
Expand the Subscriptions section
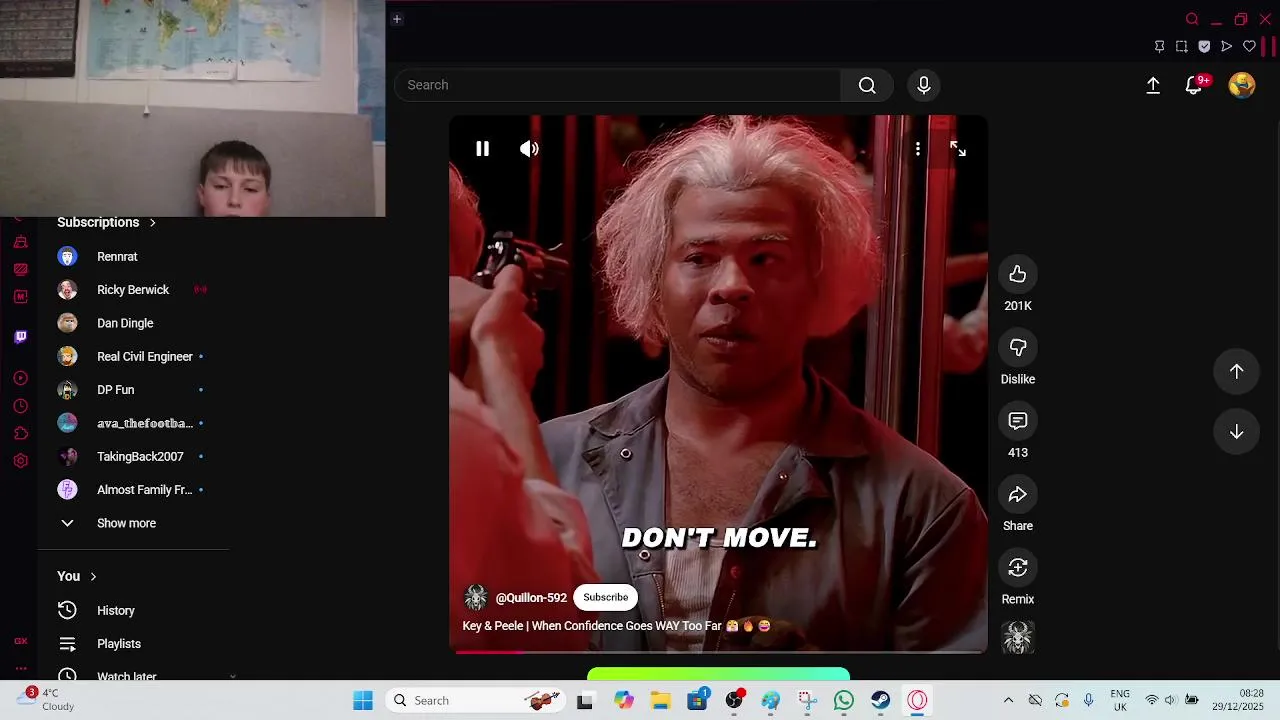click(x=107, y=222)
